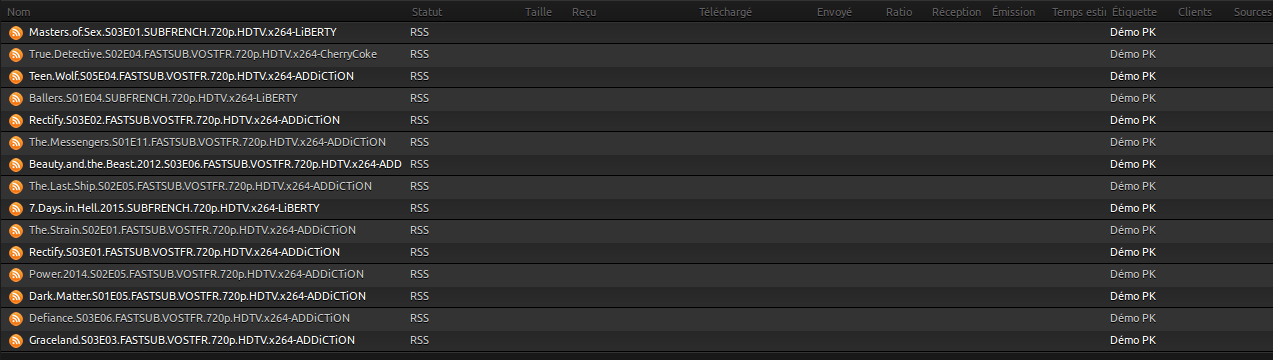Select the Power.2014.S02E05 list row
Screen dimensions: 1273x360
click(x=636, y=274)
